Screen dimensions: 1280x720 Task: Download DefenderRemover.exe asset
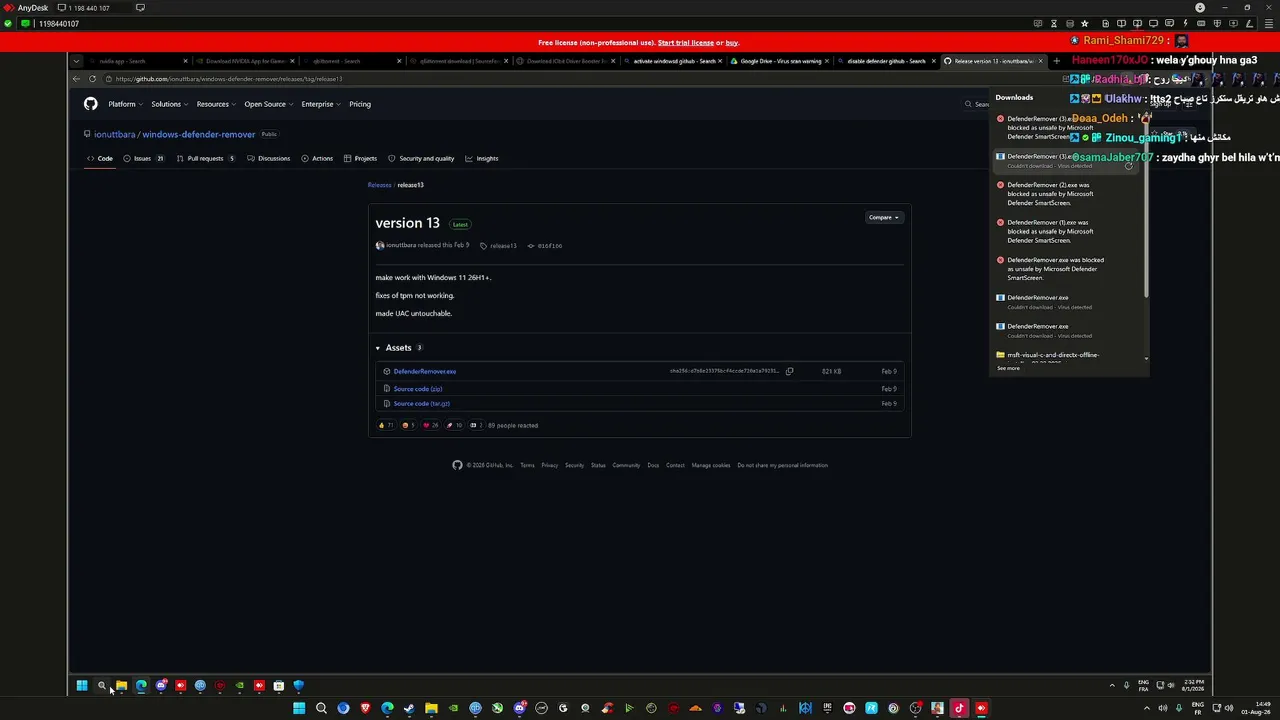click(425, 371)
